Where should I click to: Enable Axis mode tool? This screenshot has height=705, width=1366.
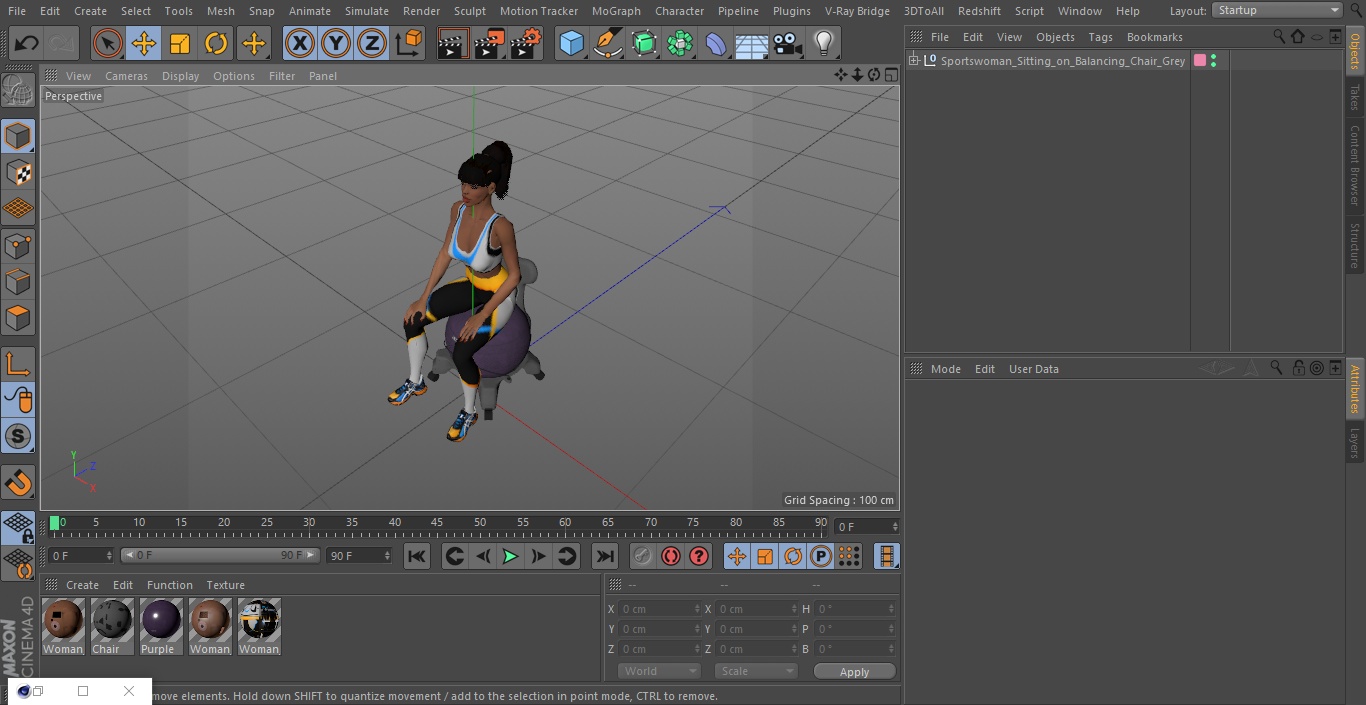pyautogui.click(x=18, y=363)
